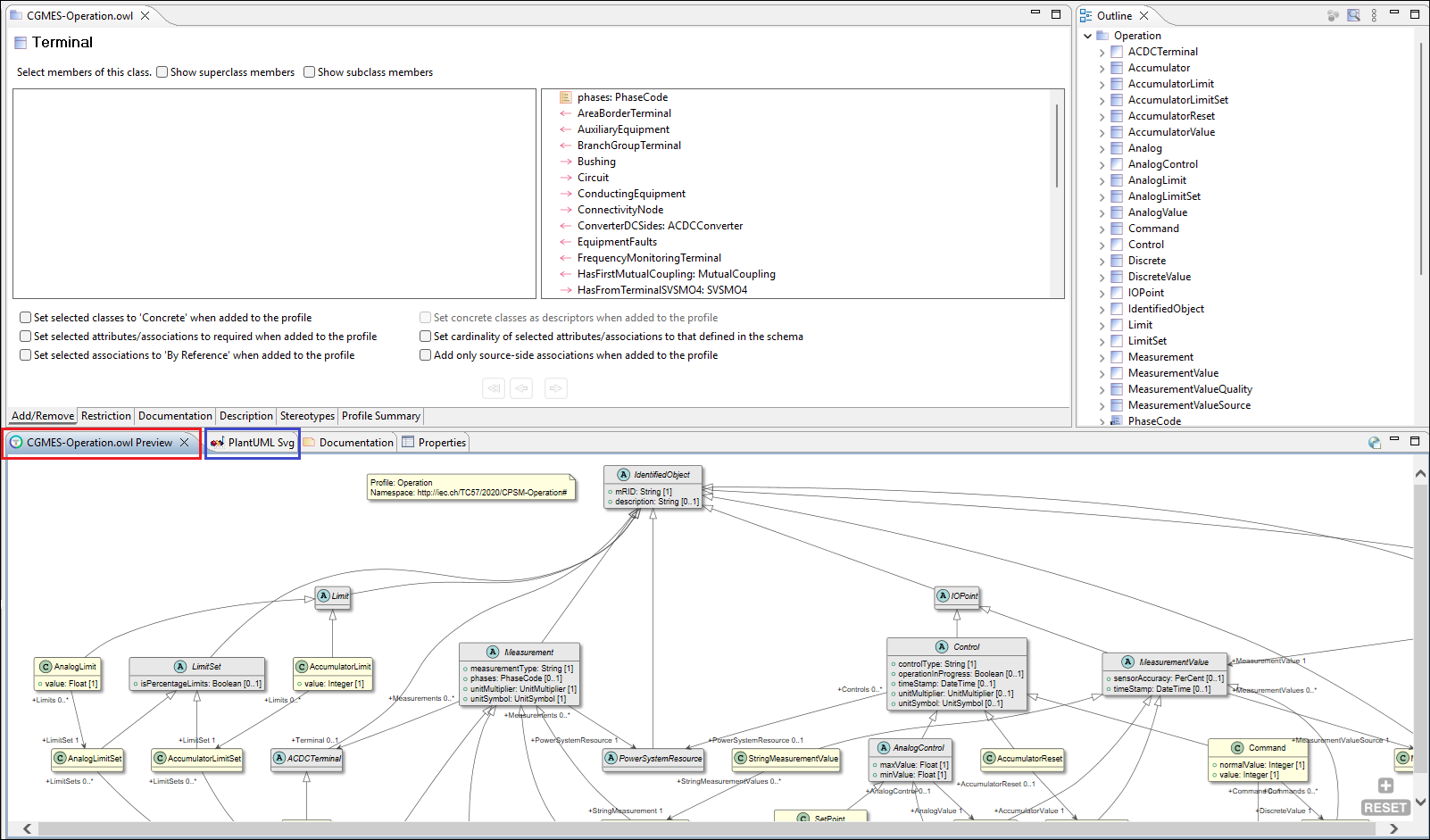This screenshot has width=1430, height=840.
Task: Click the PhaseCode enumeration icon in Outline
Action: [1117, 421]
